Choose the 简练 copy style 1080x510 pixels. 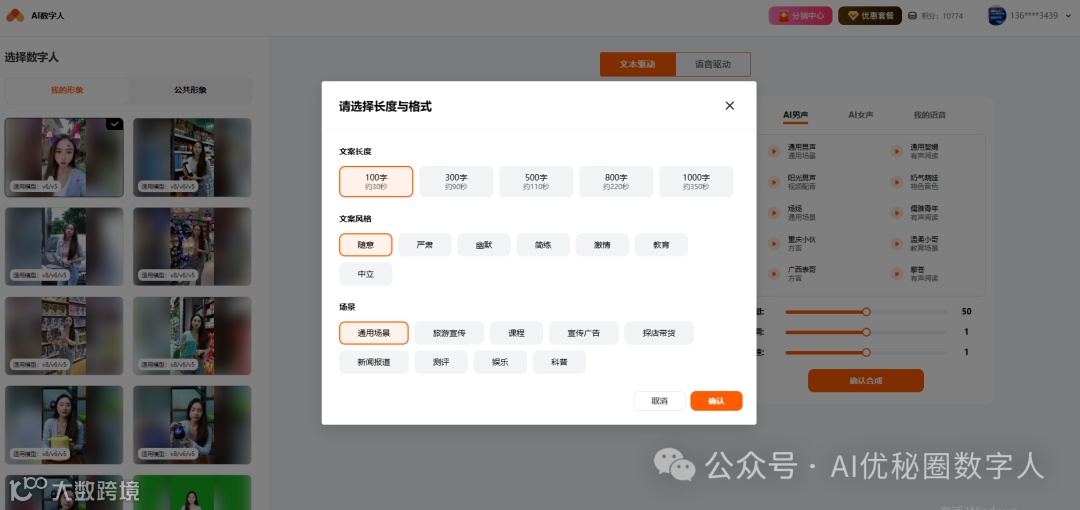(x=543, y=245)
